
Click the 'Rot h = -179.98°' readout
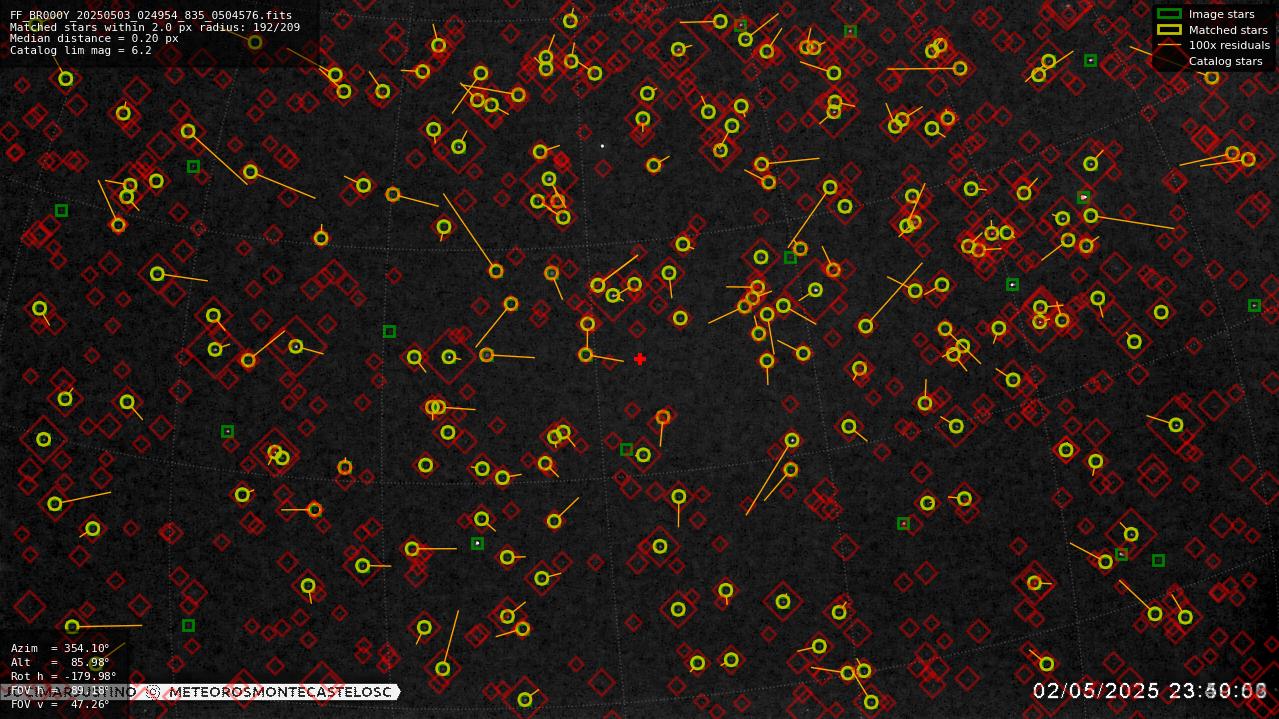[x=64, y=677]
